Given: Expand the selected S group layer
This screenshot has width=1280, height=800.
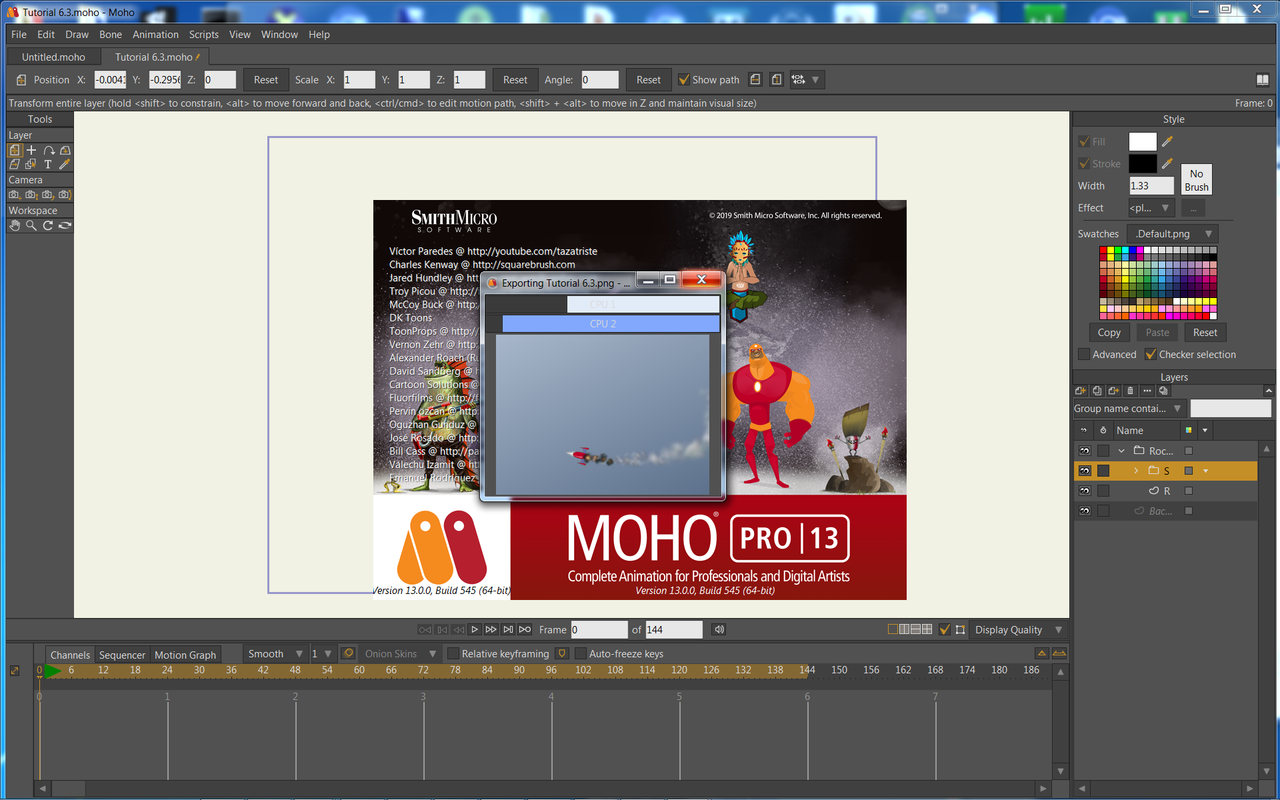Looking at the screenshot, I should point(1136,470).
